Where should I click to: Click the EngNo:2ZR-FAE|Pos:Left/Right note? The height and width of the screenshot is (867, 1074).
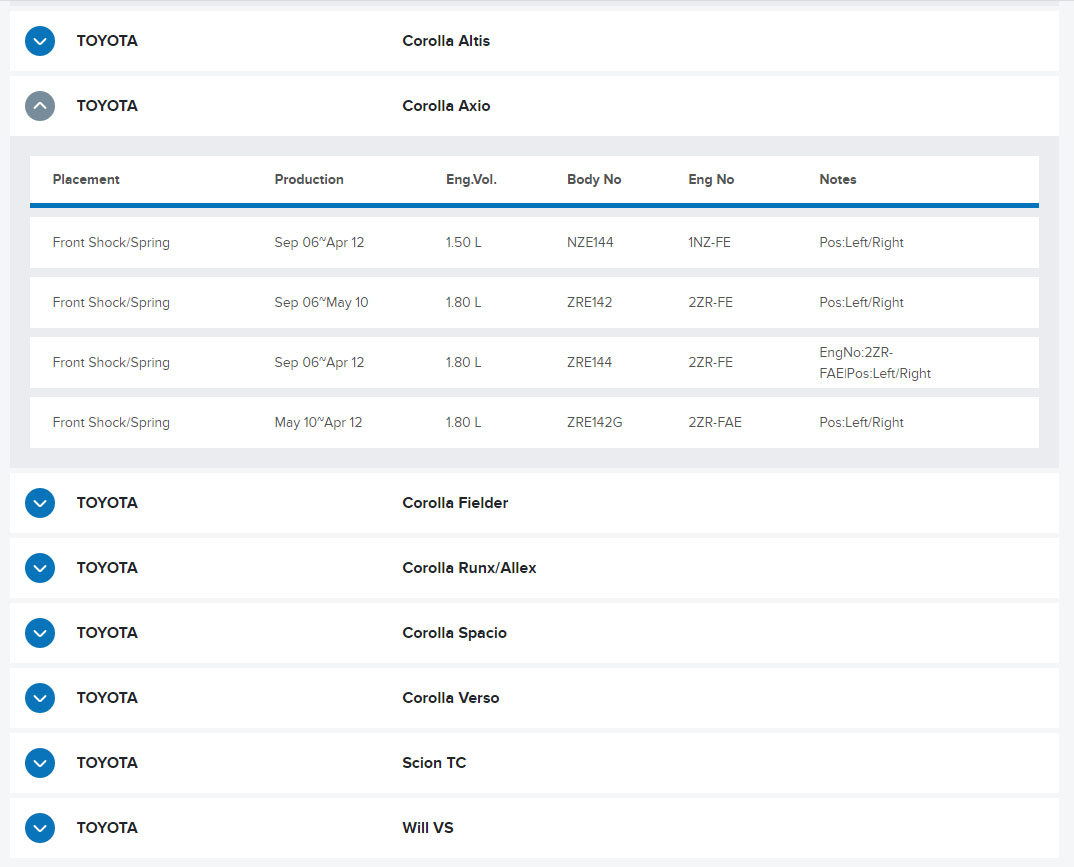tap(875, 363)
